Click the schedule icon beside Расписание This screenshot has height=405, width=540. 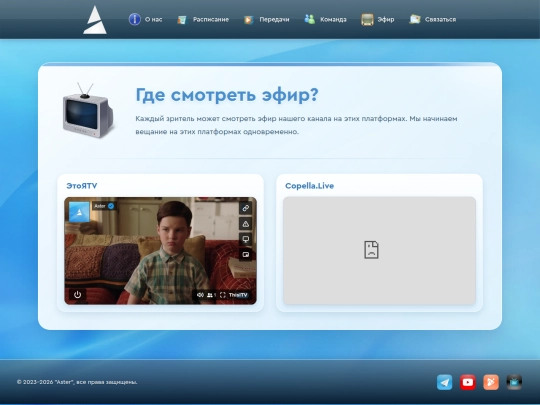tap(182, 20)
